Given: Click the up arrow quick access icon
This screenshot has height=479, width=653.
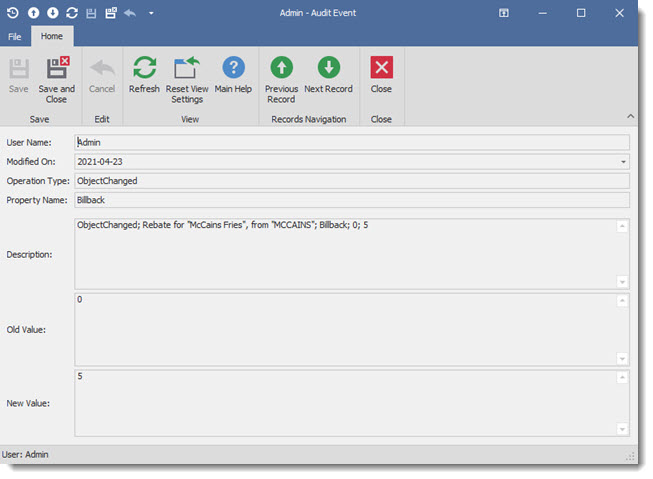Looking at the screenshot, I should point(33,13).
